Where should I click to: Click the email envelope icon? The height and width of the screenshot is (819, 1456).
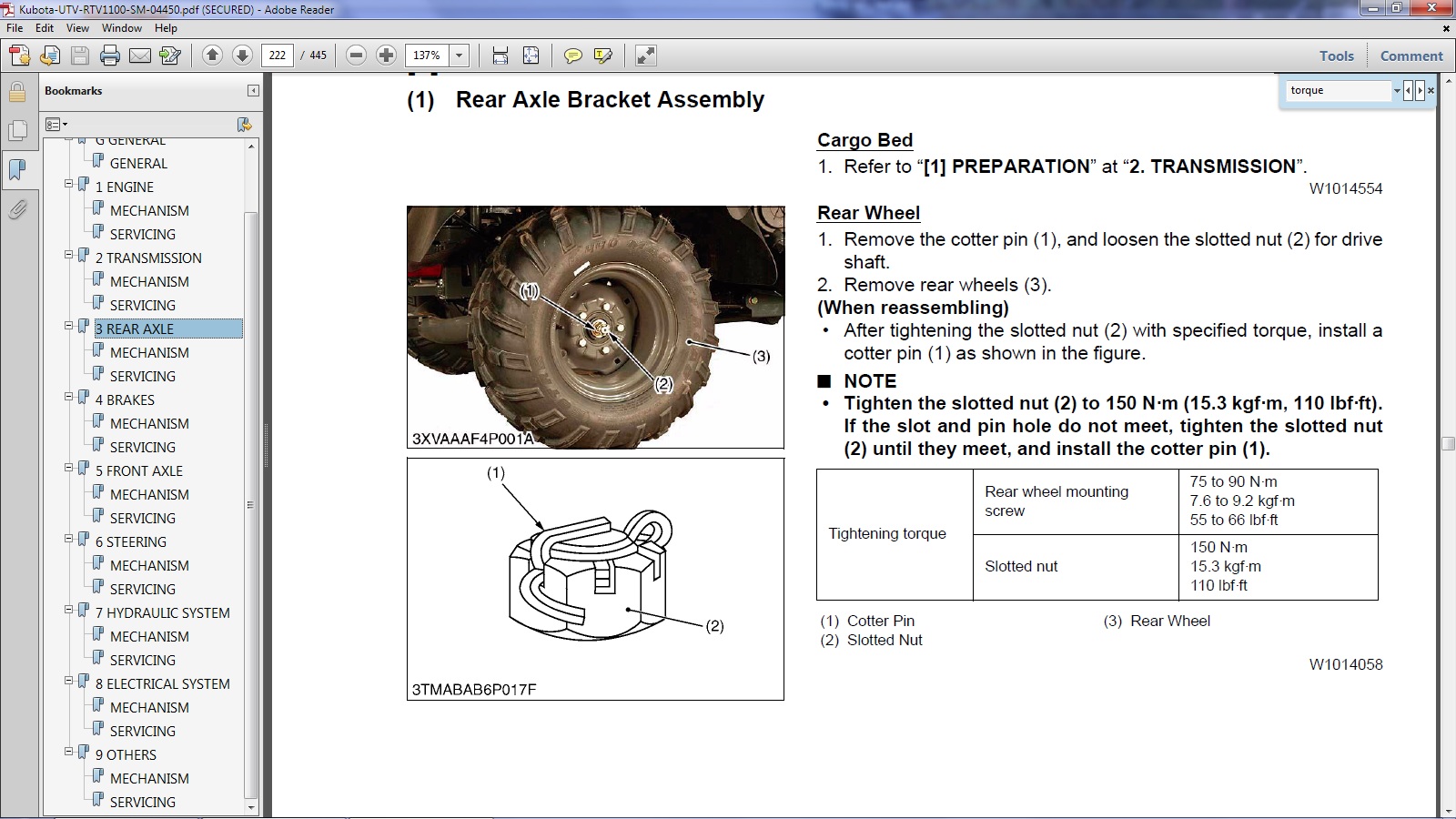140,56
